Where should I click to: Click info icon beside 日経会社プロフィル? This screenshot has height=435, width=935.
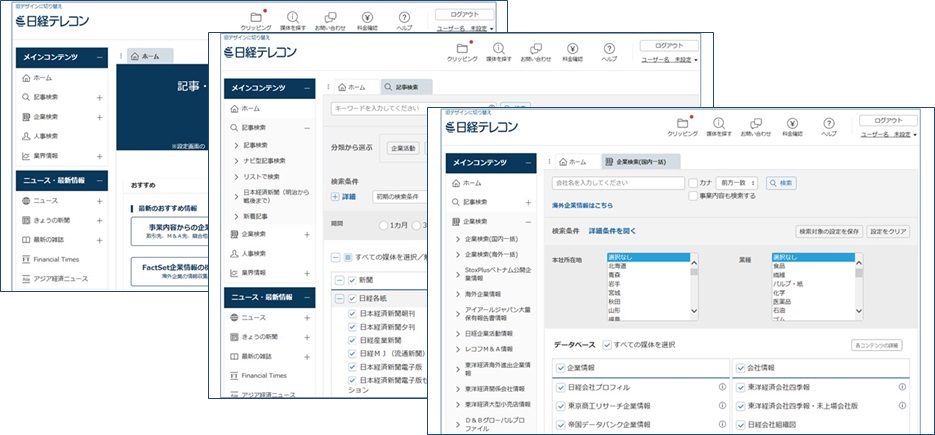click(x=722, y=387)
